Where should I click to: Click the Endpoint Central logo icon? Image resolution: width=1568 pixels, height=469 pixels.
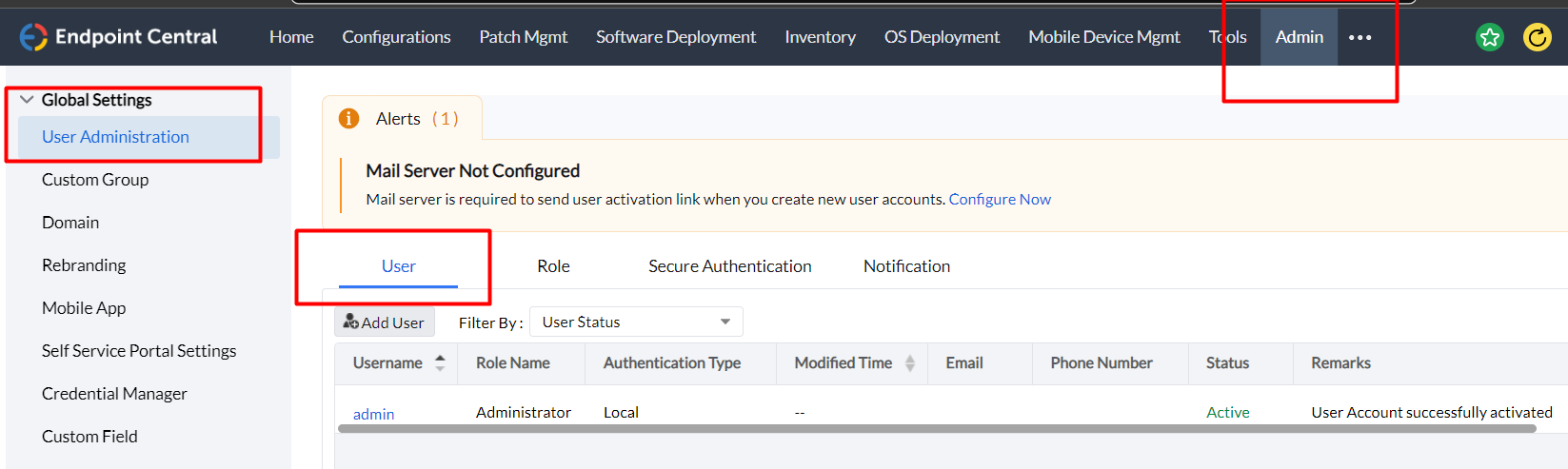point(33,37)
